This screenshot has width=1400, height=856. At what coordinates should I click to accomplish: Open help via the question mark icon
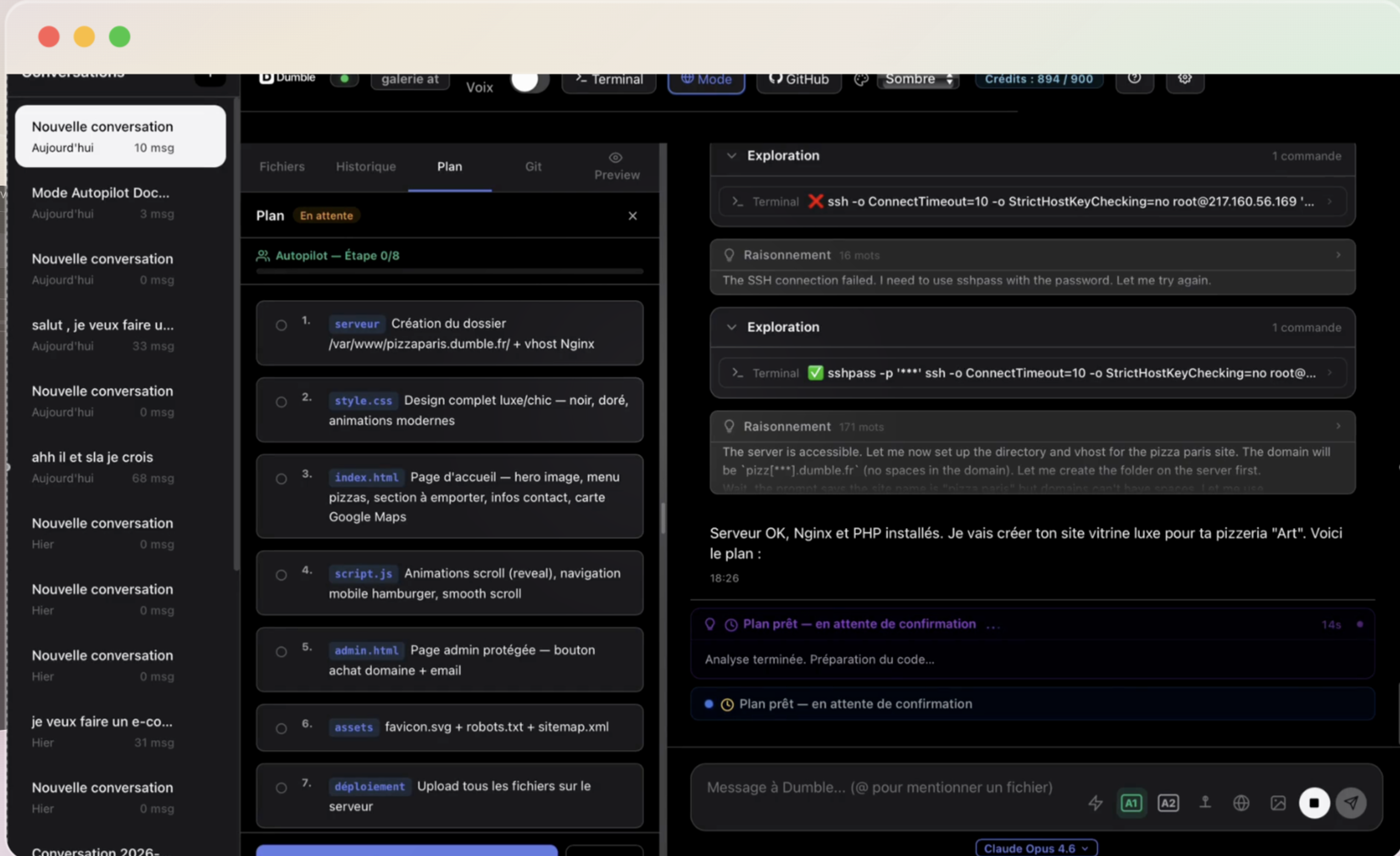click(x=1134, y=79)
